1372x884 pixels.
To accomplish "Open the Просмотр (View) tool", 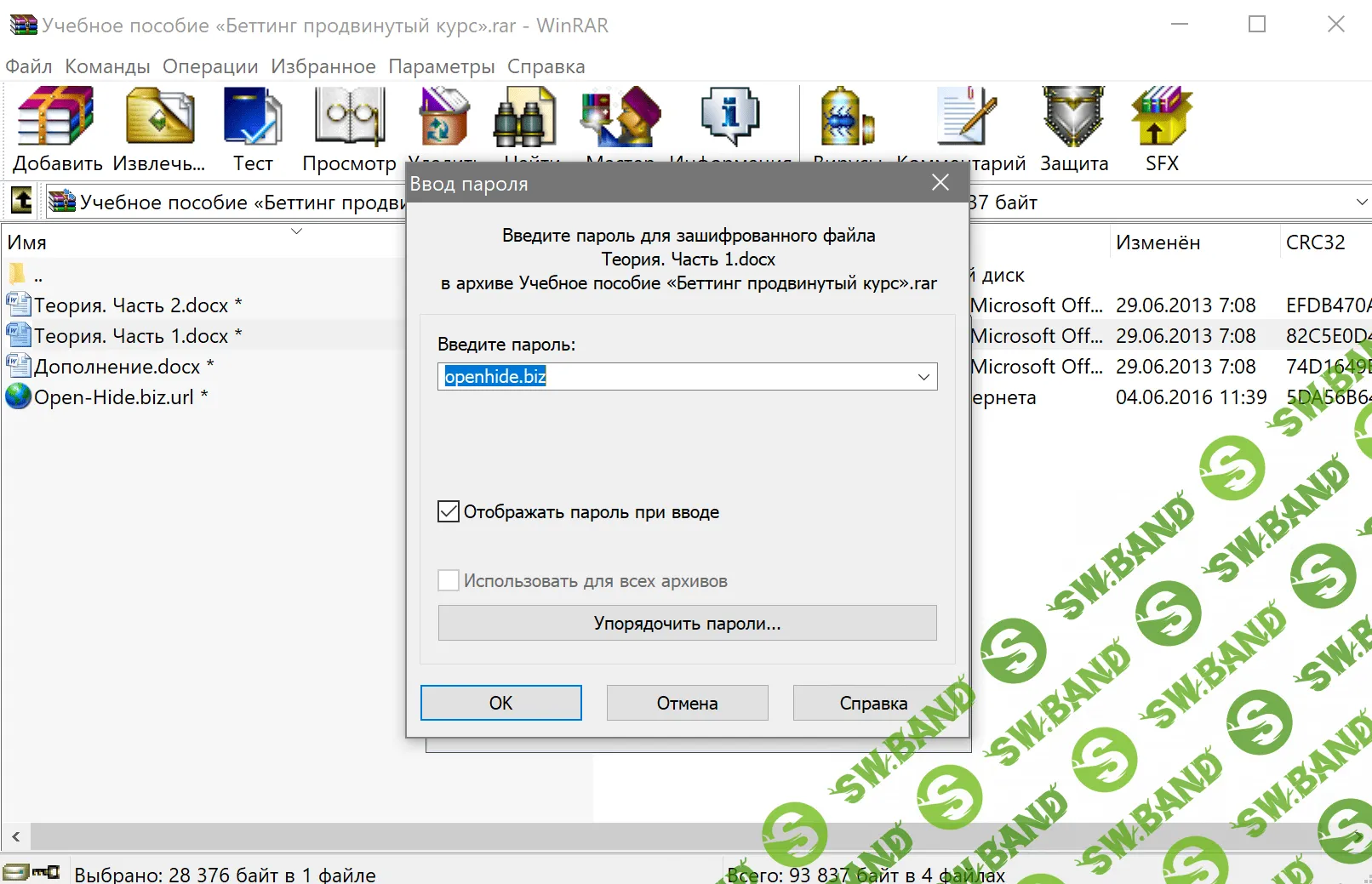I will point(349,117).
